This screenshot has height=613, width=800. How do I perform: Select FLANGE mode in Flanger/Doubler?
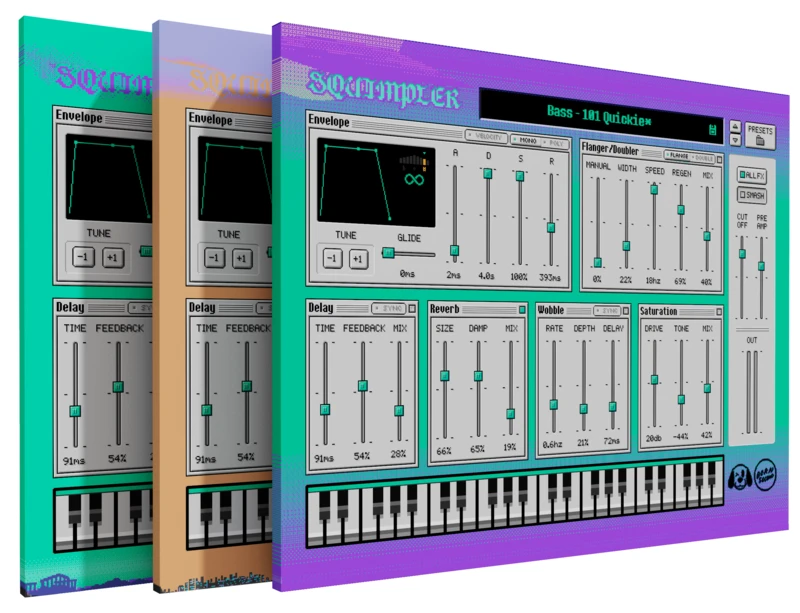coord(677,155)
